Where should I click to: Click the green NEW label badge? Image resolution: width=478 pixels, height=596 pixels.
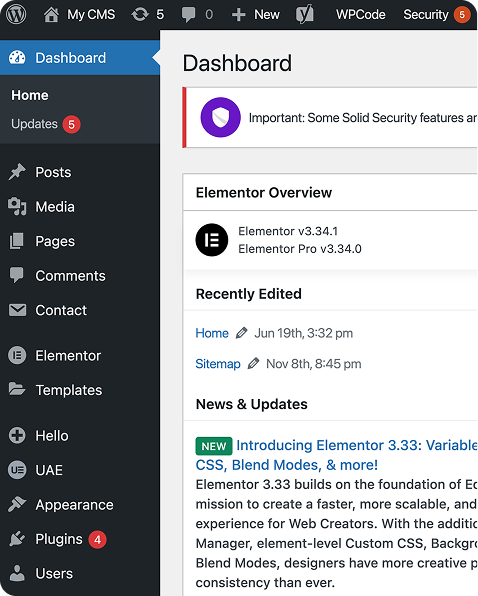[x=214, y=446]
